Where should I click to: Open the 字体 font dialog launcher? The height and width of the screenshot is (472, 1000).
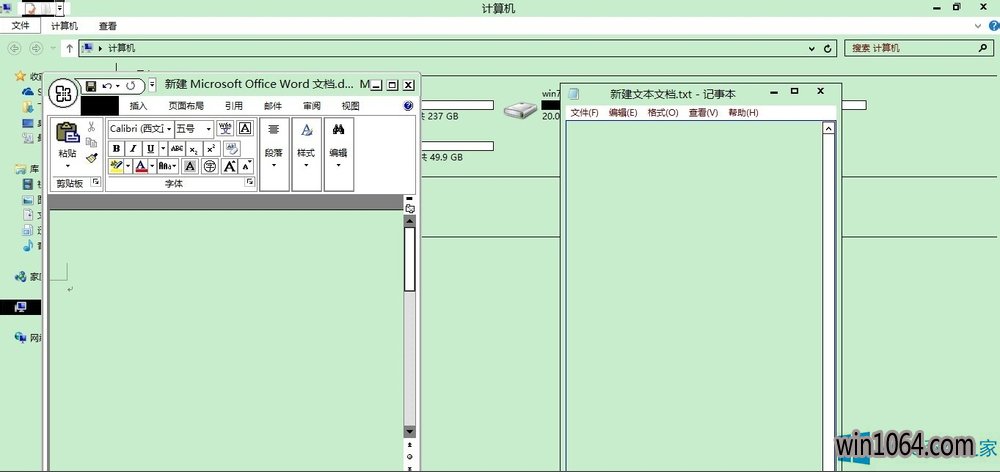[x=251, y=182]
